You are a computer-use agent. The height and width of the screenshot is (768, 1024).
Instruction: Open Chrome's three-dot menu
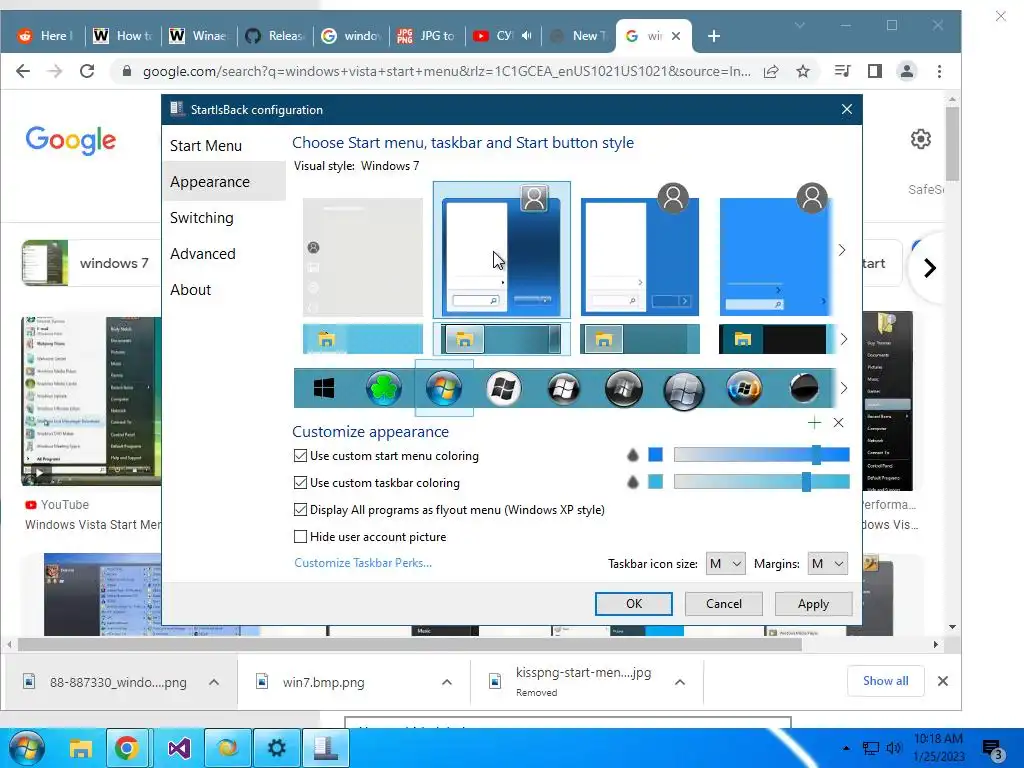pyautogui.click(x=939, y=71)
